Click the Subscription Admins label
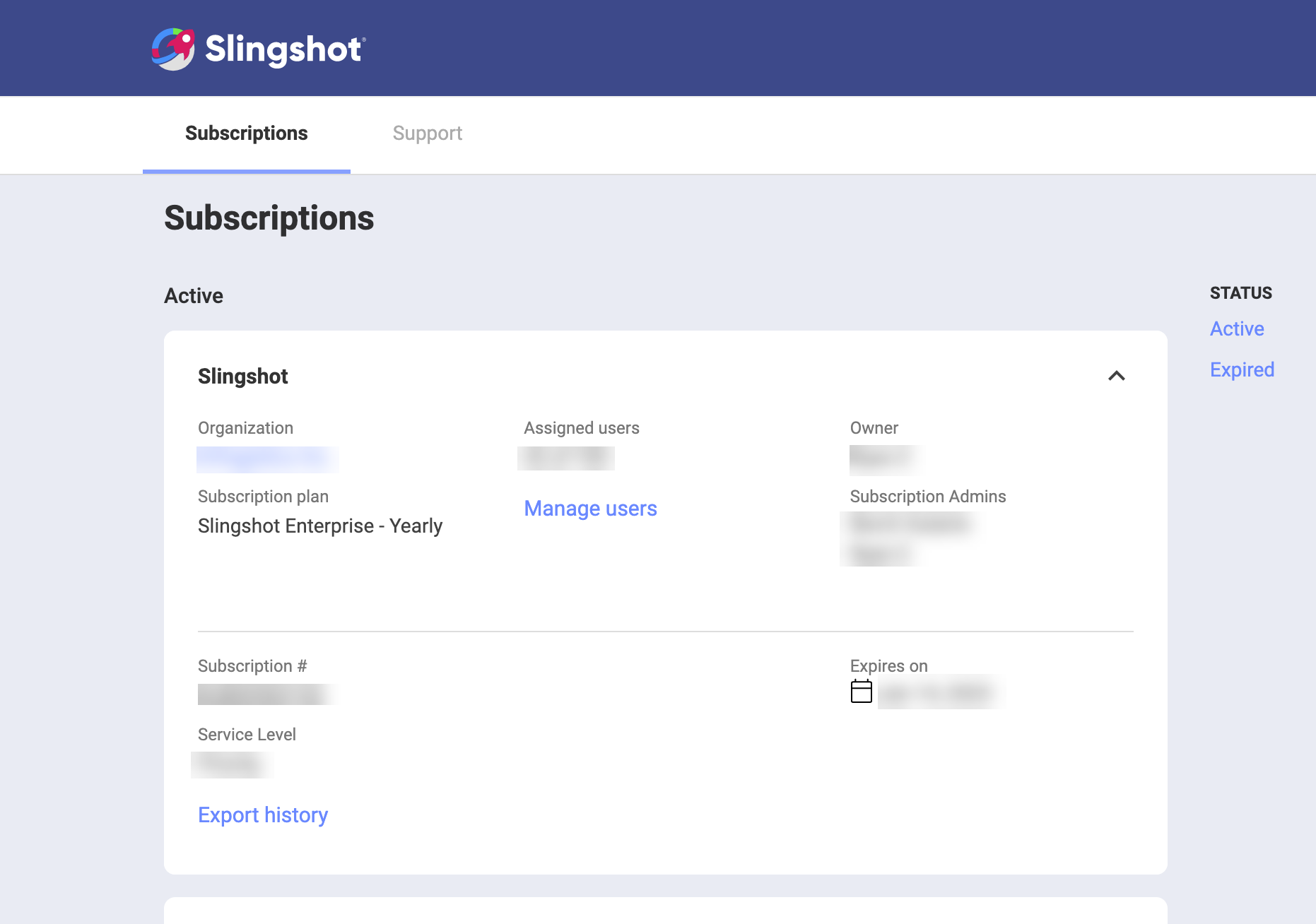Screen dimensions: 1316x924 [928, 497]
